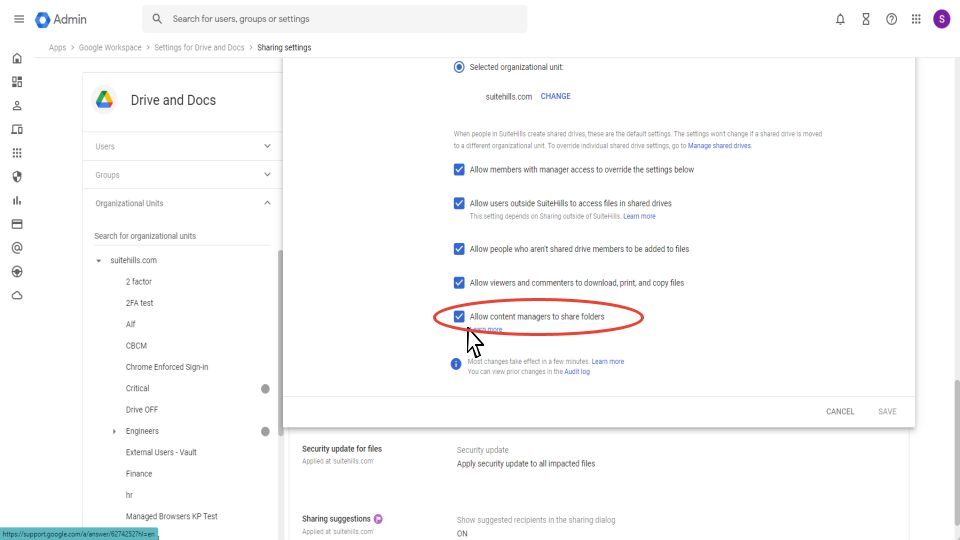
Task: Click the Google Admin logo
Action: (61, 20)
